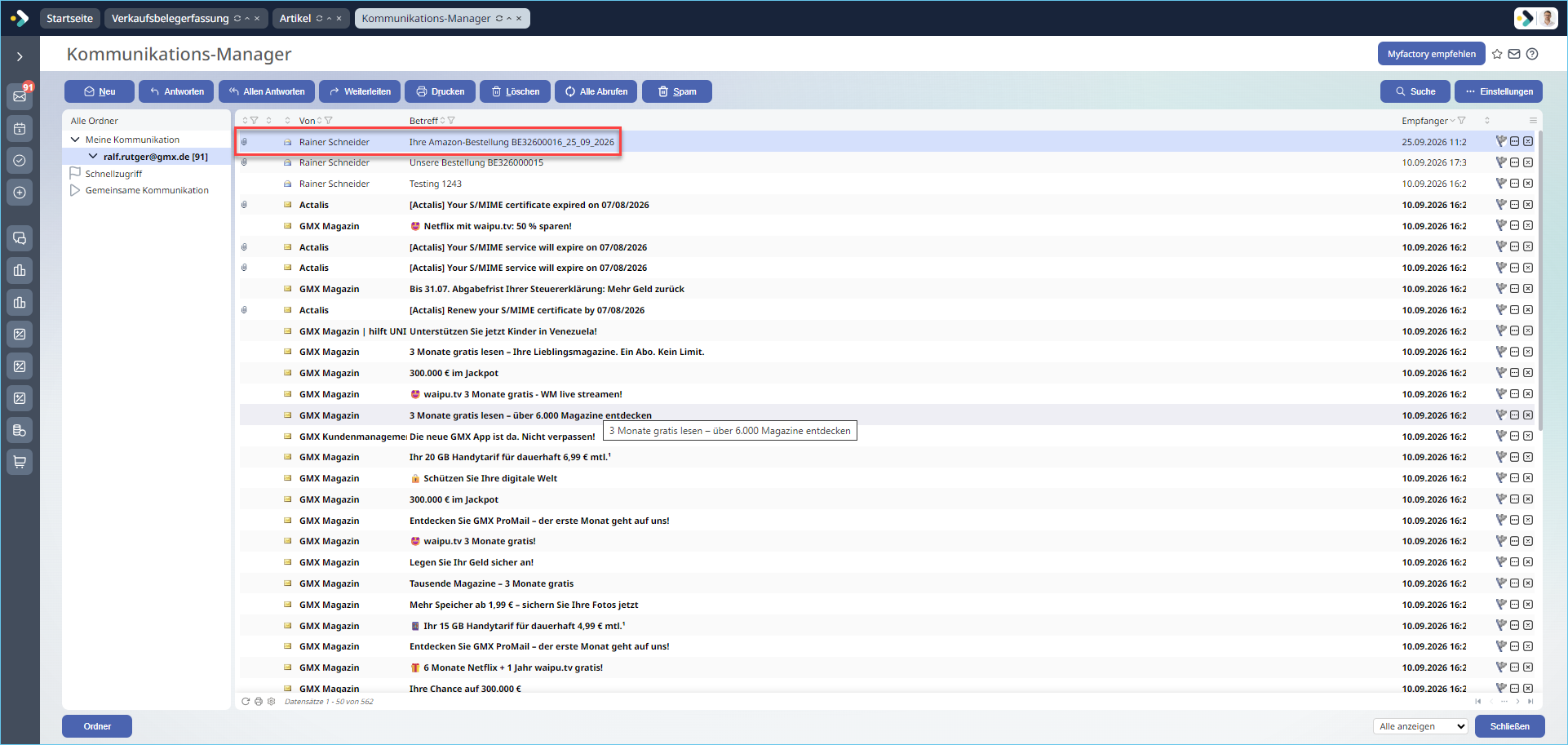Click the filter icon on the Betreff column
Image resolution: width=1568 pixels, height=745 pixels.
click(x=451, y=121)
